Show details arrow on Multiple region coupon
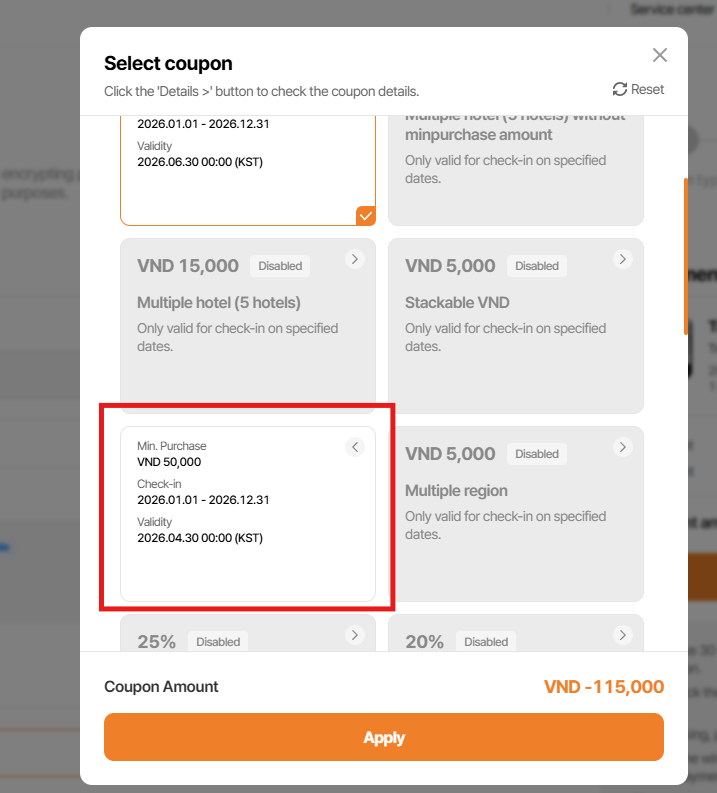Viewport: 717px width, 793px height. coord(622,447)
